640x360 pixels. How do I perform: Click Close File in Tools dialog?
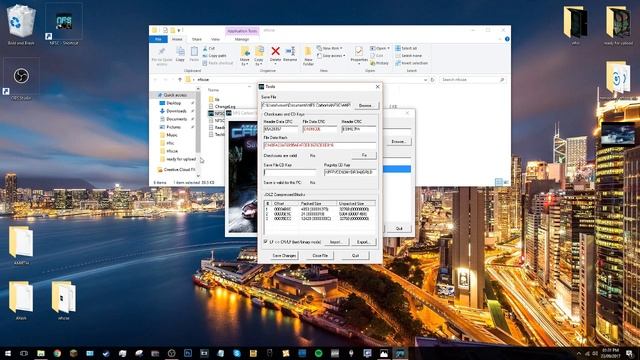coord(320,256)
